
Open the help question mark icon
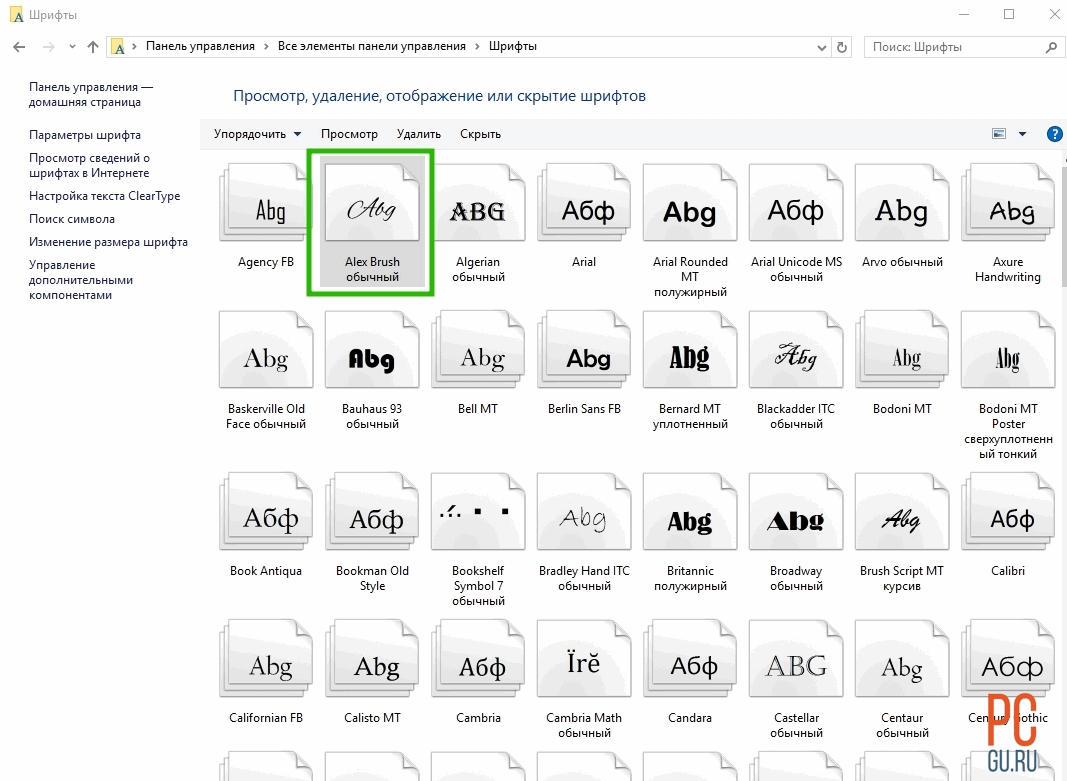pyautogui.click(x=1054, y=134)
